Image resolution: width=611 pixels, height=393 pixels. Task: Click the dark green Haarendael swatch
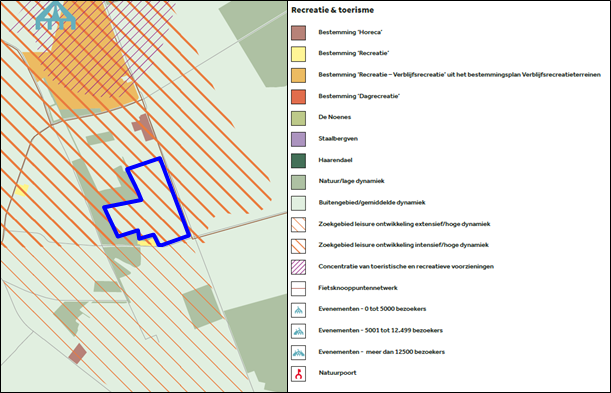tap(298, 160)
